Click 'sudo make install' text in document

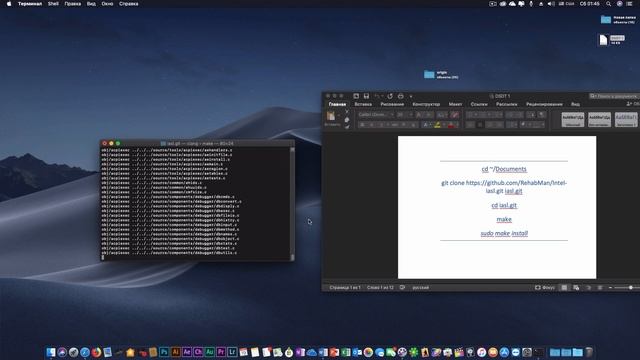click(504, 233)
